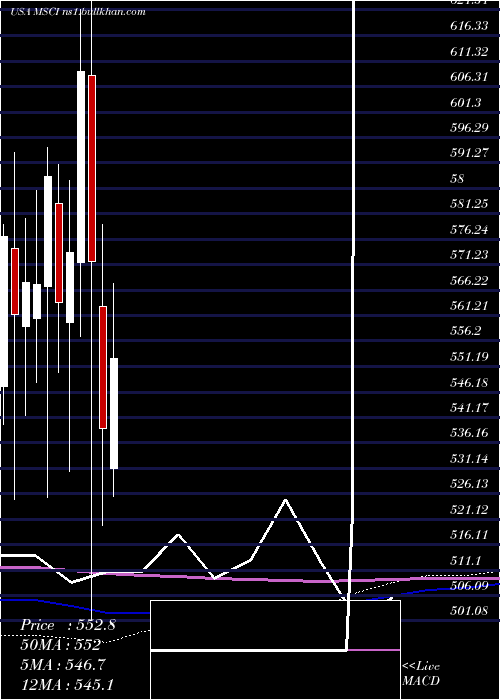Click the 5MA : 546.7 readout
This screenshot has width=500, height=700.
coord(63,665)
